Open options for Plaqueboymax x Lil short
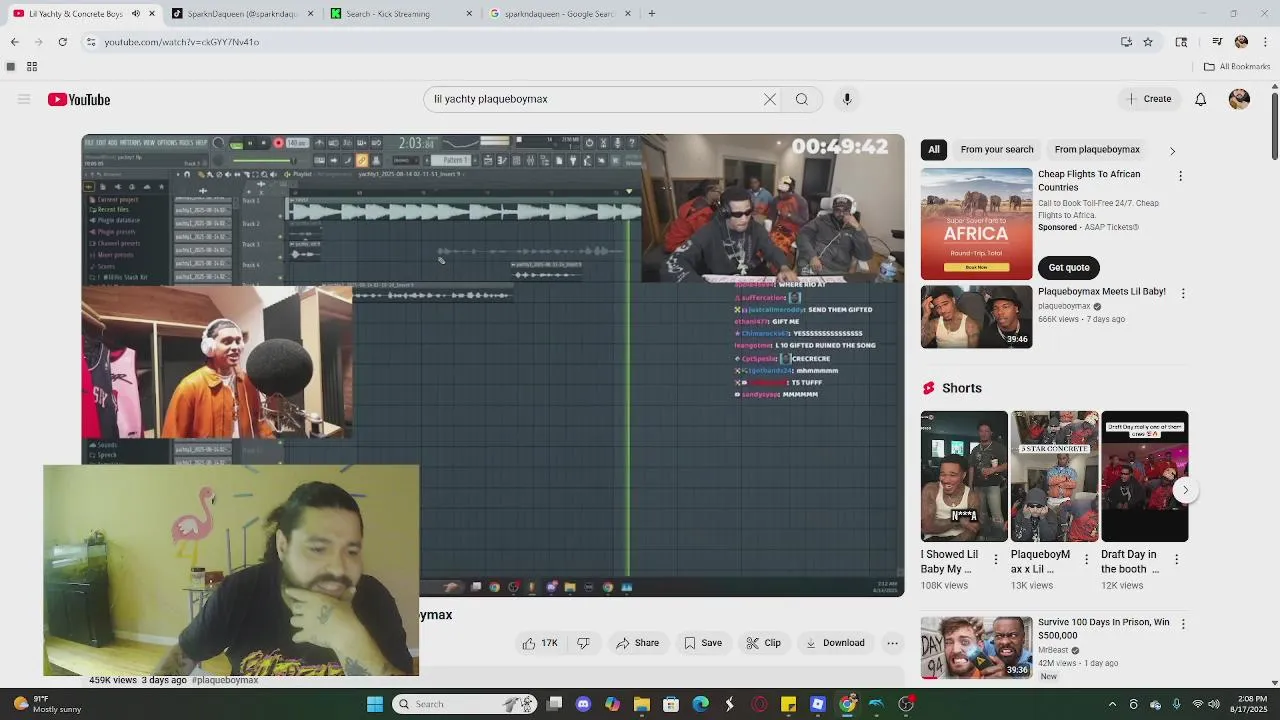 (1086, 560)
